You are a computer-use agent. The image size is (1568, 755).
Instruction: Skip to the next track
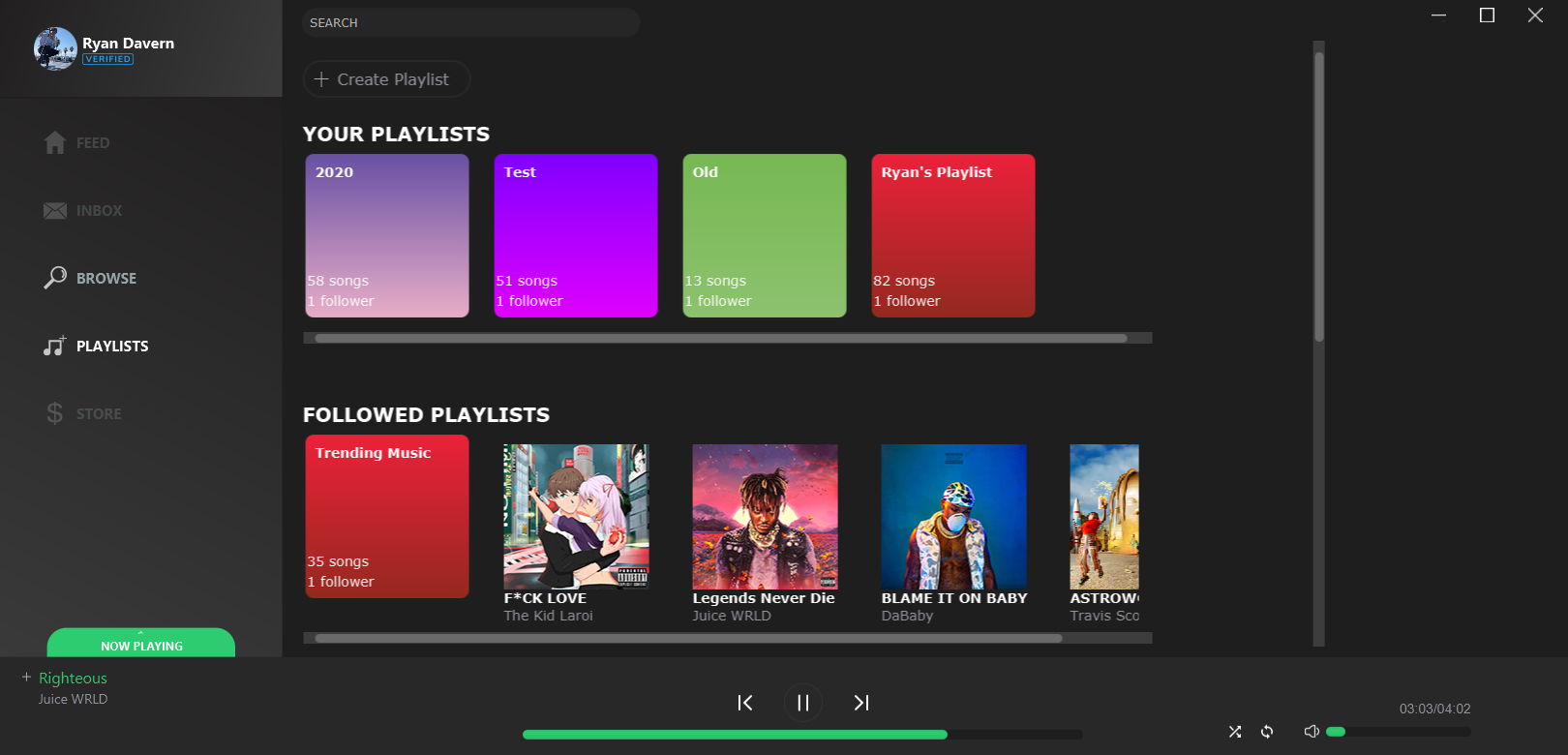(860, 703)
